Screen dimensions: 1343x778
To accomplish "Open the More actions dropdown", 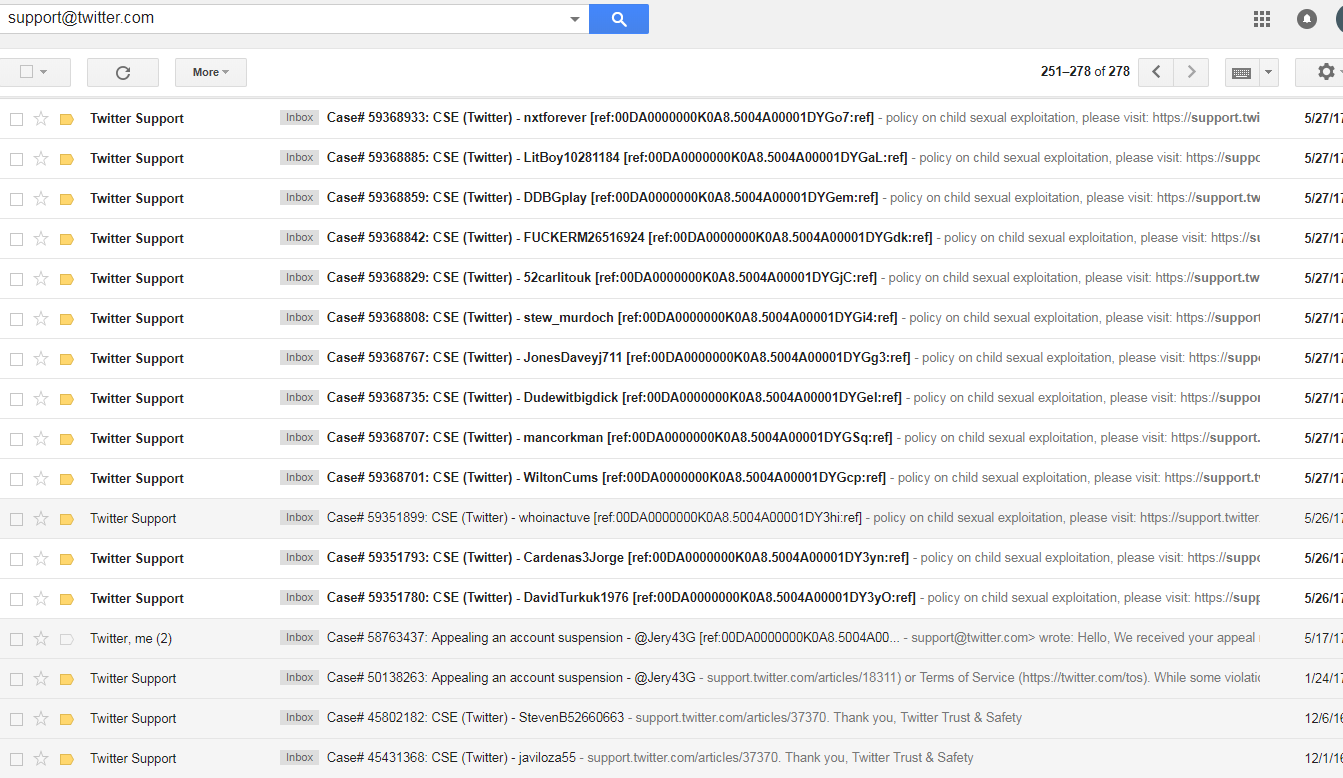I will pos(210,72).
